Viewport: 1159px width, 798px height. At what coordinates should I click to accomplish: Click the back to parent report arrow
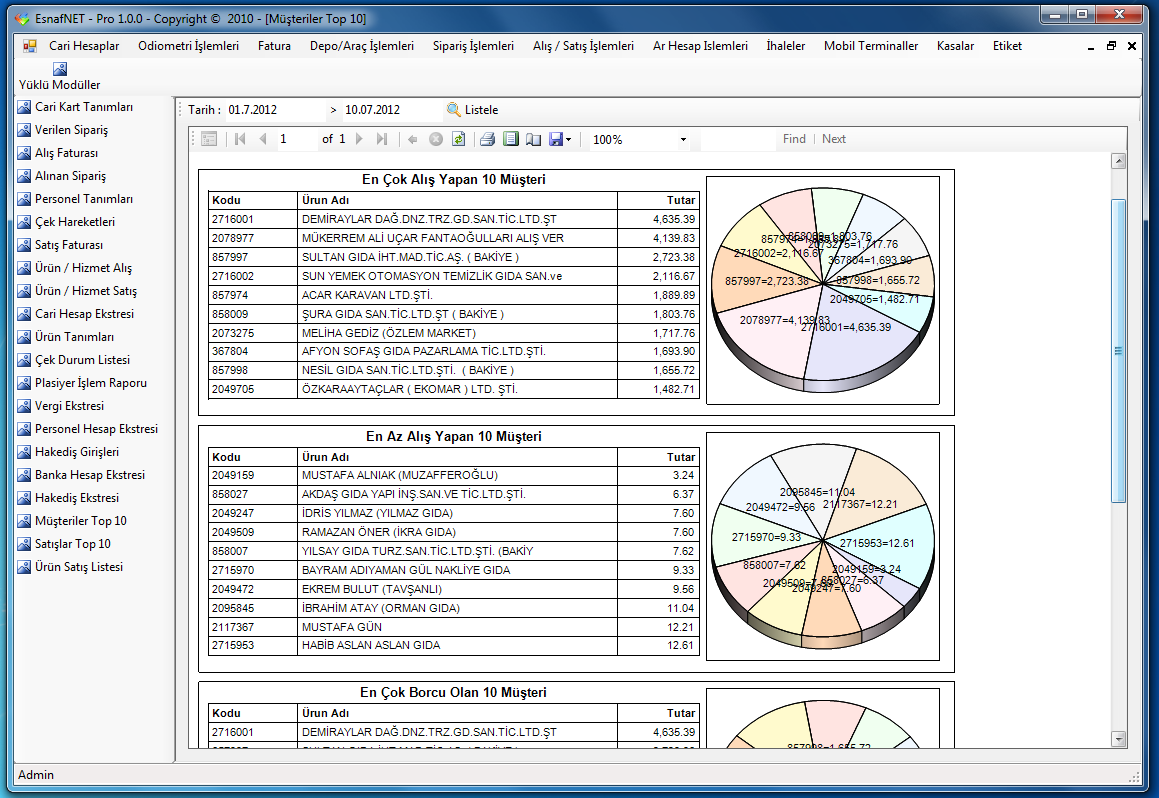tap(412, 139)
